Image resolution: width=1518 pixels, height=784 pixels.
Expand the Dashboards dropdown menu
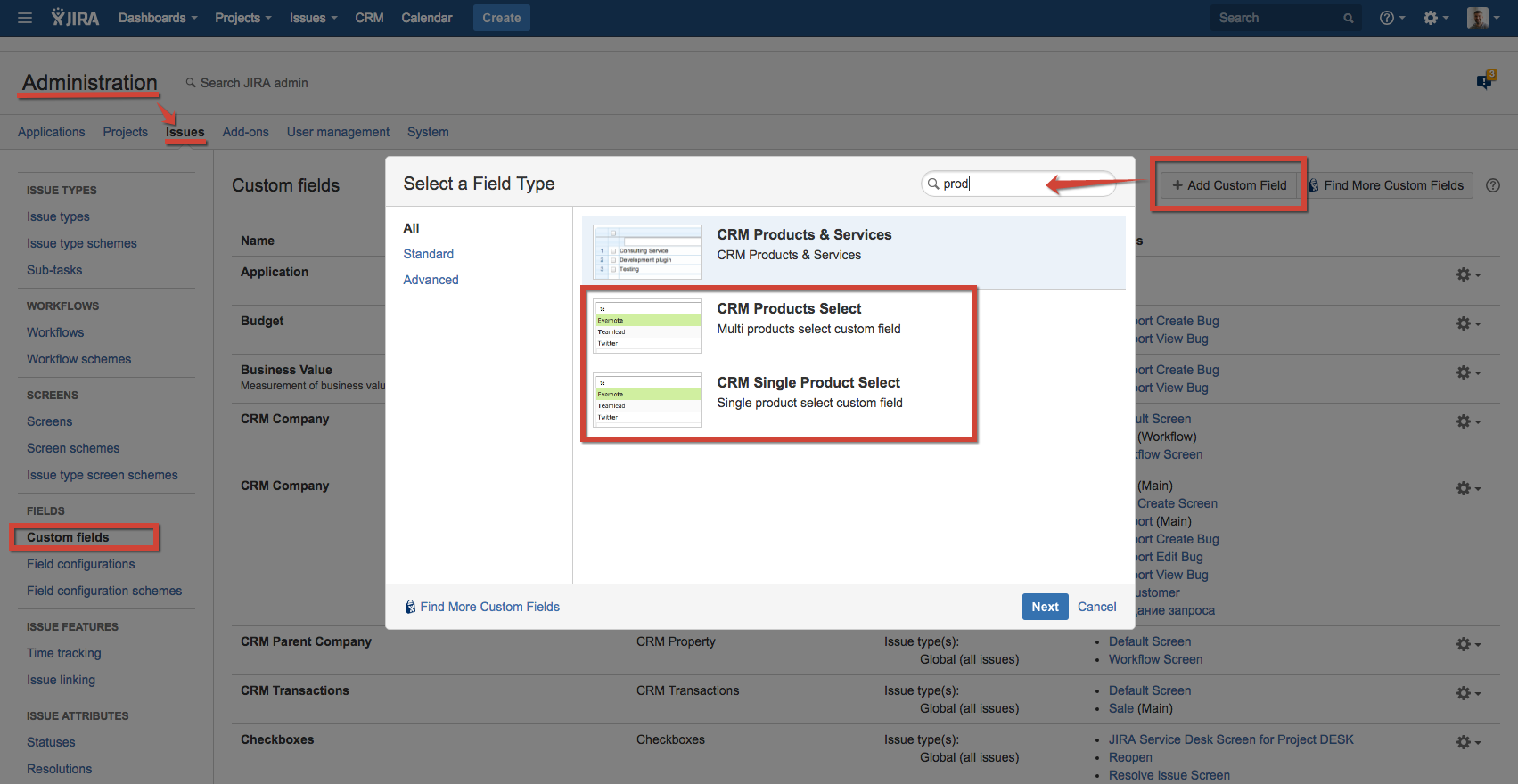point(158,18)
